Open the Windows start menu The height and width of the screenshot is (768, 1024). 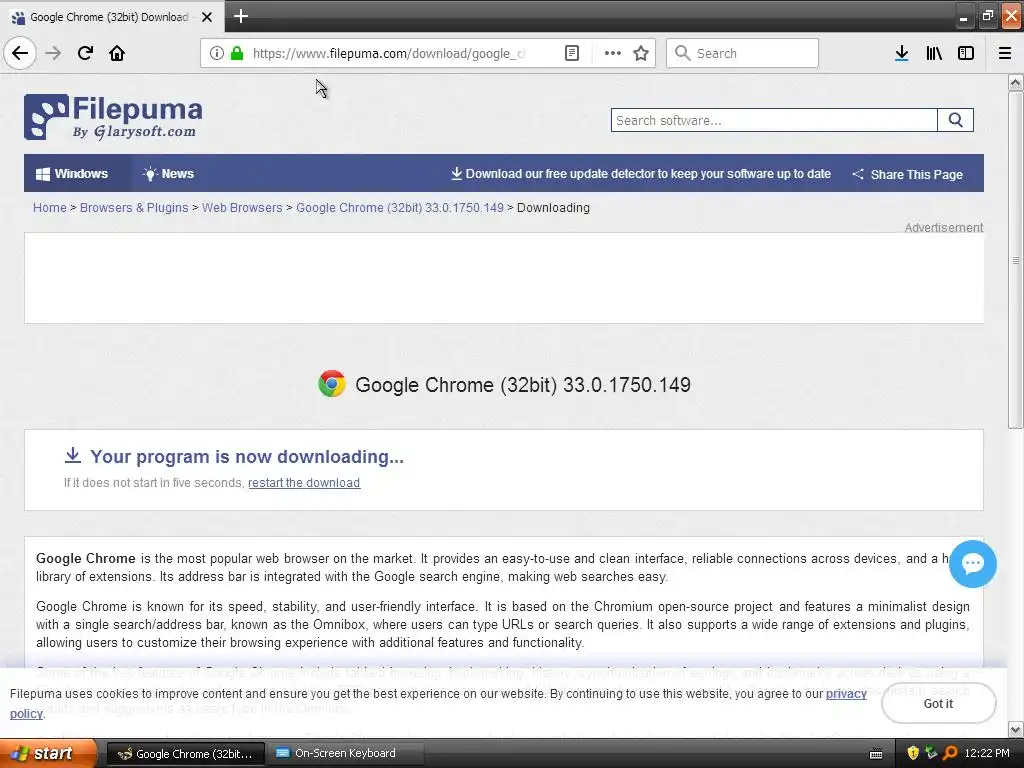pos(48,754)
